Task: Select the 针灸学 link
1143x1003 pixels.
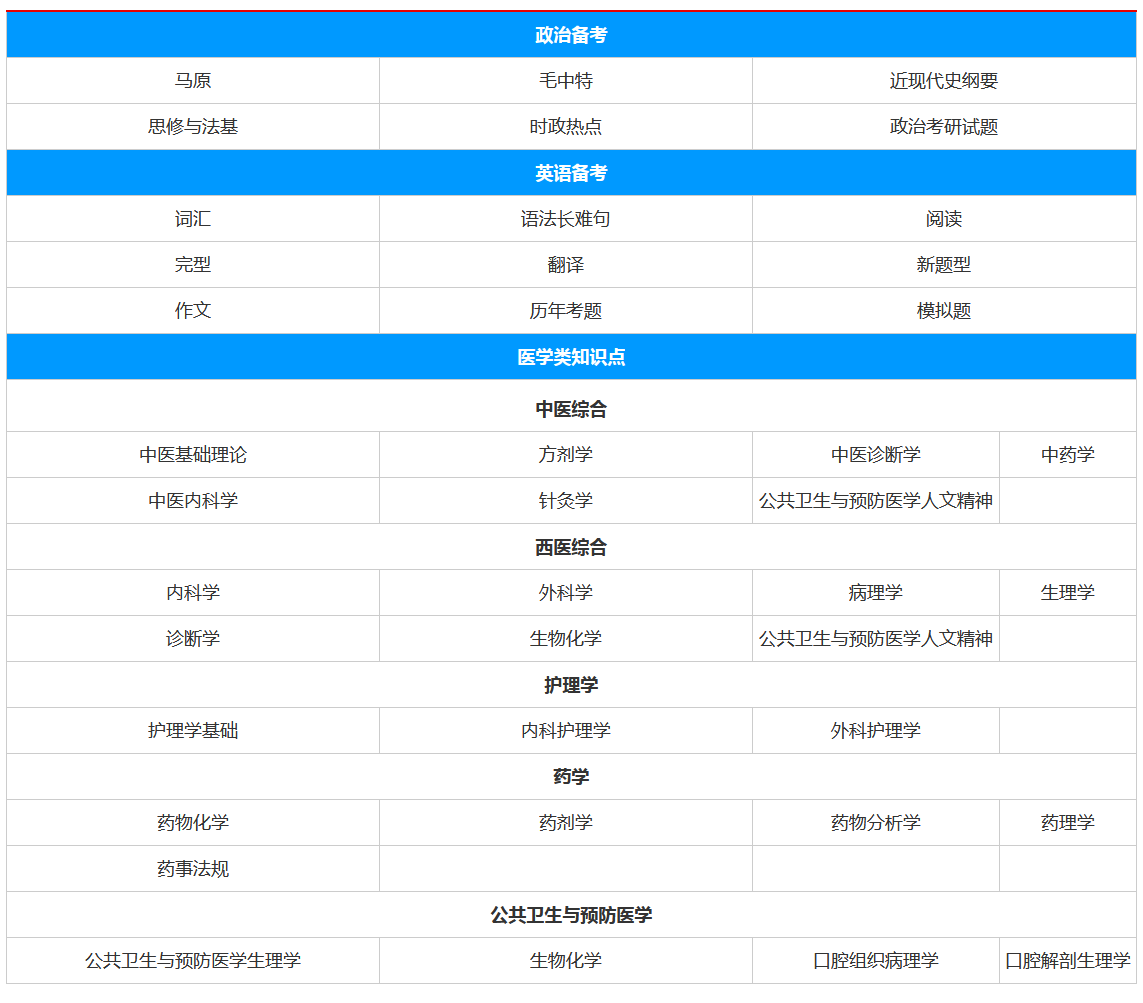Action: (x=565, y=501)
